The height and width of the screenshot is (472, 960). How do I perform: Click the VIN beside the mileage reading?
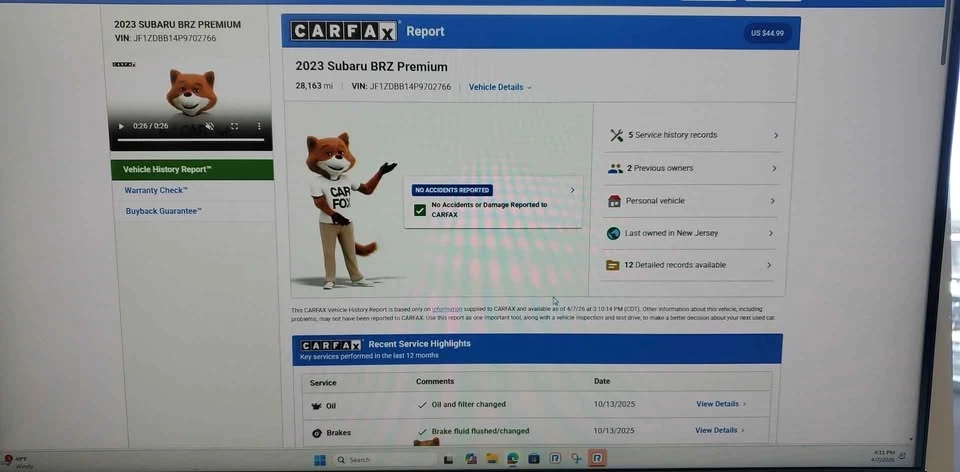[x=401, y=87]
